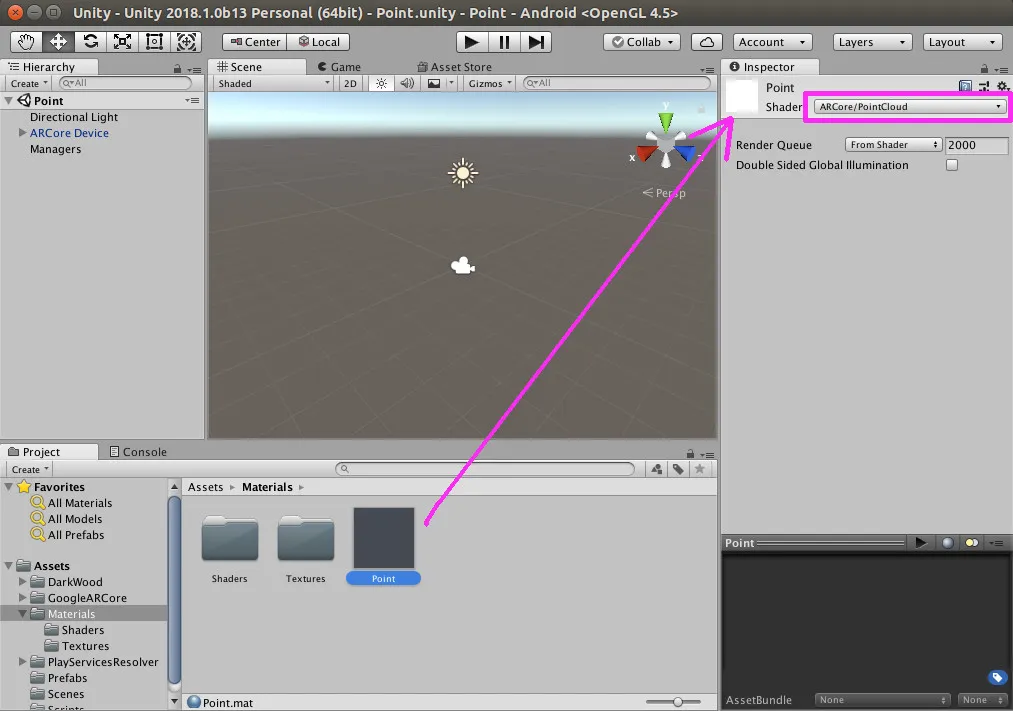Click the Persp projection label
1013x711 pixels.
point(664,192)
